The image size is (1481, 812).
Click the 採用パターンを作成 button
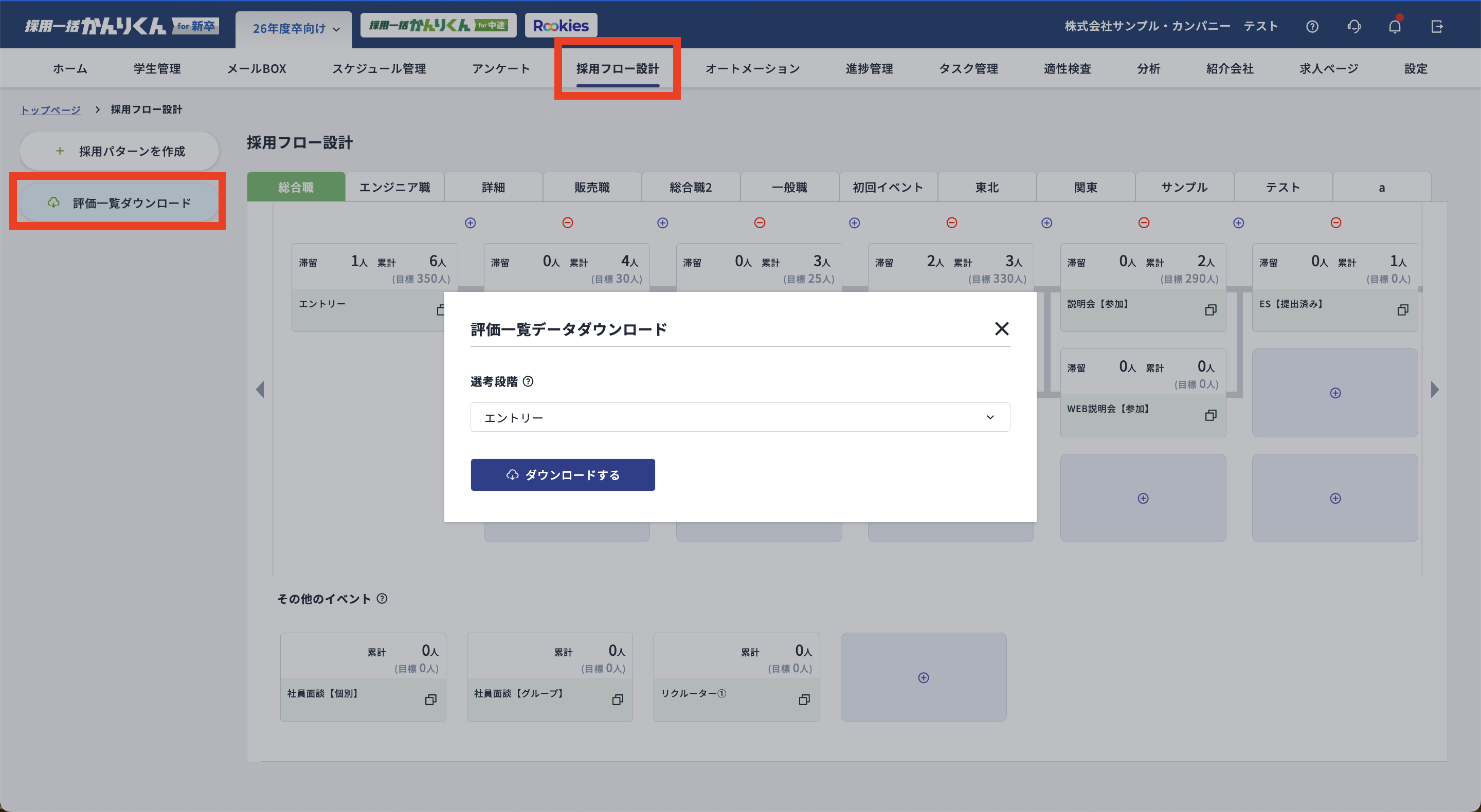tap(119, 151)
